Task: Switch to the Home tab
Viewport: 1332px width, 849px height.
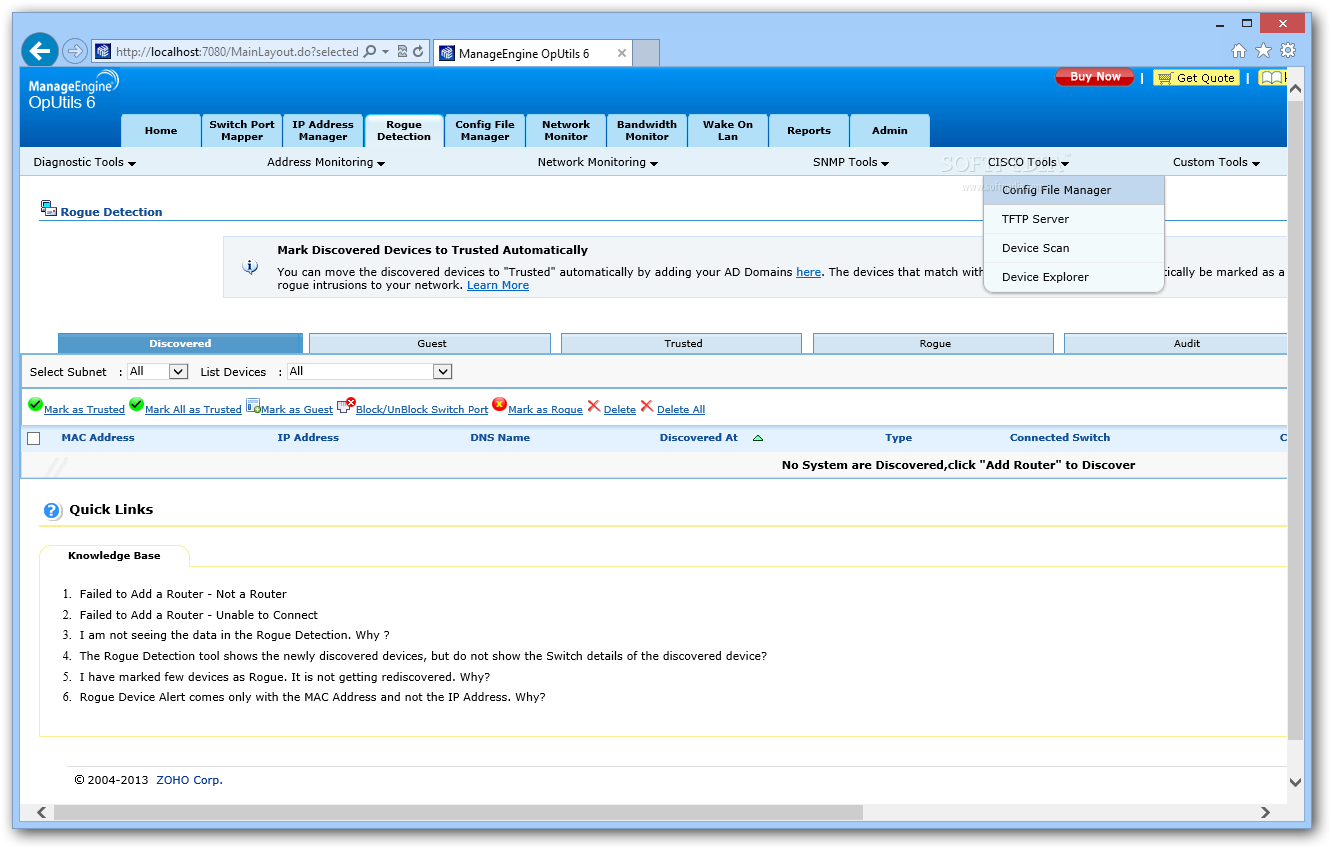Action: pos(161,131)
